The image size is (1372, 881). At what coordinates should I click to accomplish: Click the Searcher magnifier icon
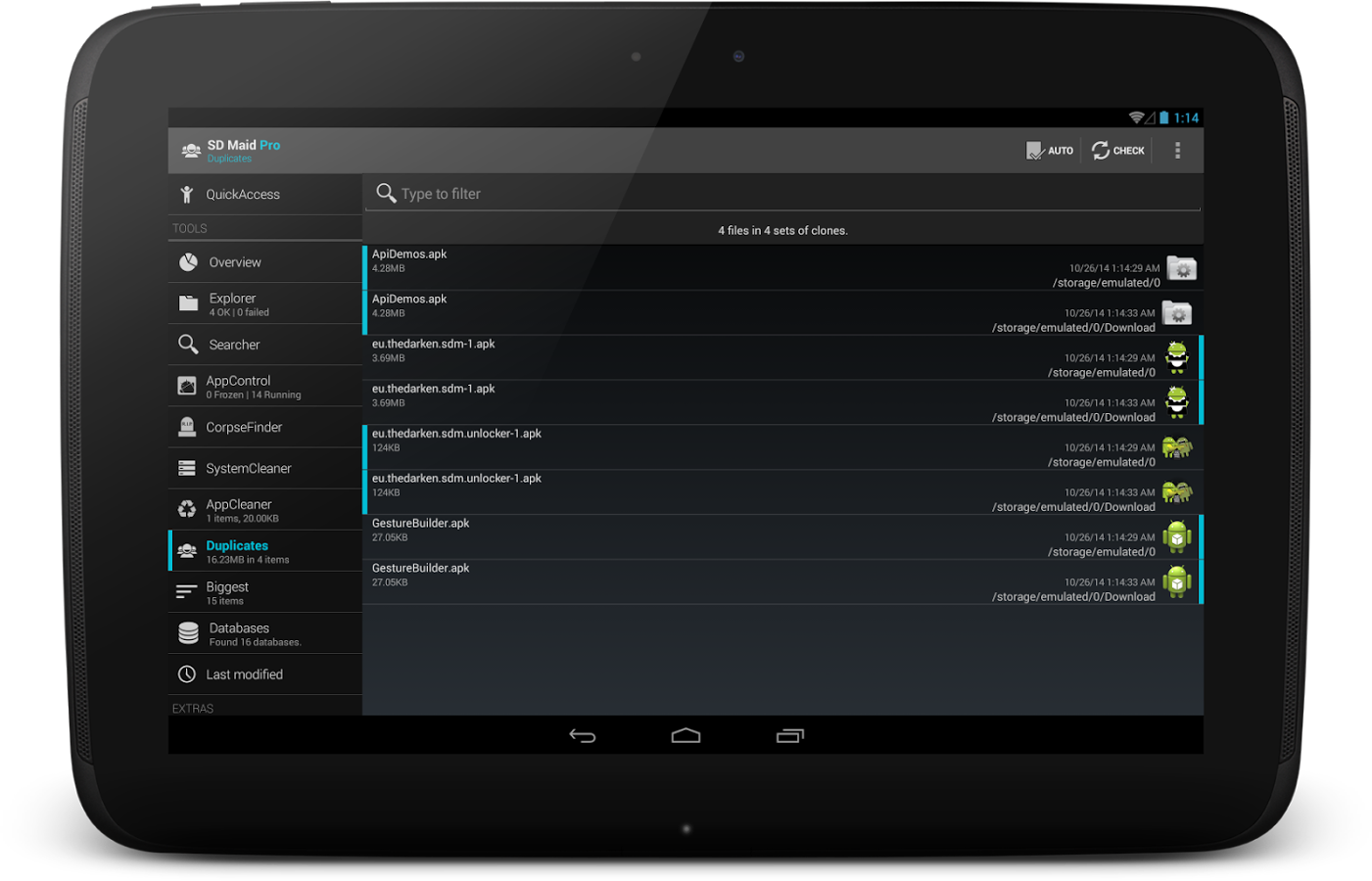point(188,345)
